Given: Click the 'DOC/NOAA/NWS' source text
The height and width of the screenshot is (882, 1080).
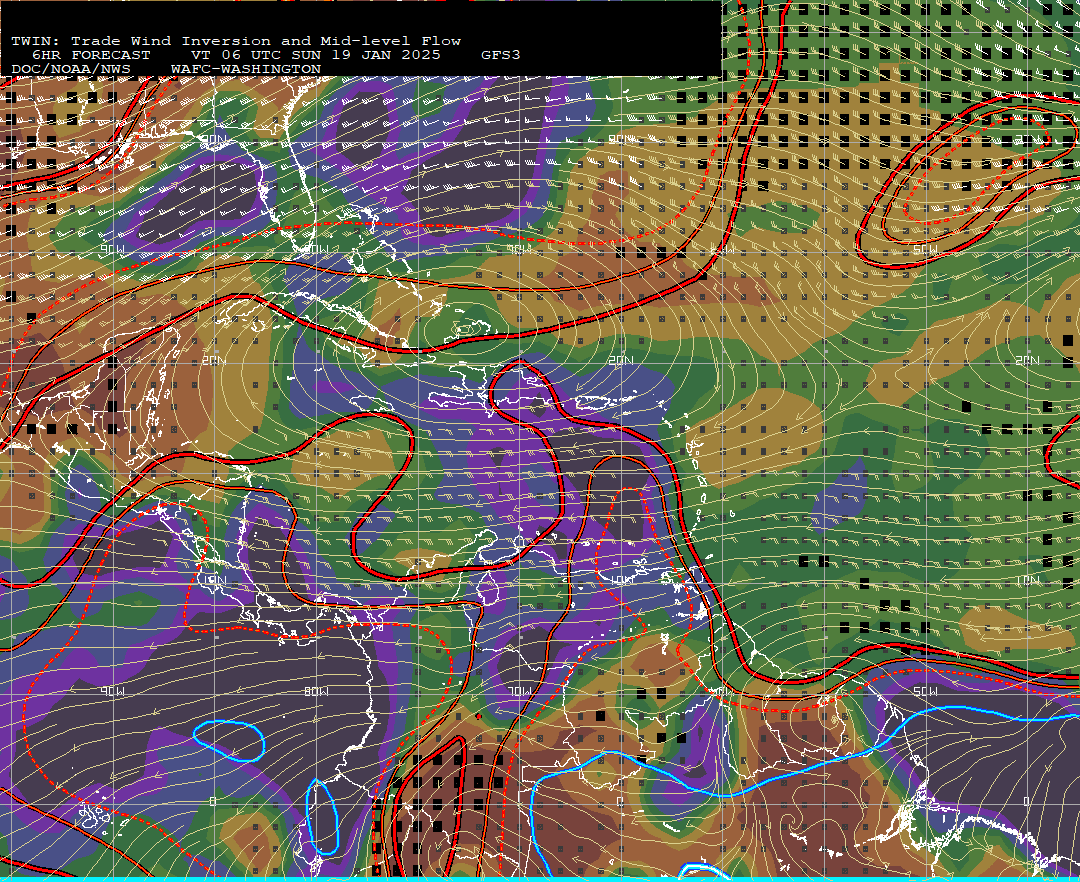Looking at the screenshot, I should pos(71,70).
